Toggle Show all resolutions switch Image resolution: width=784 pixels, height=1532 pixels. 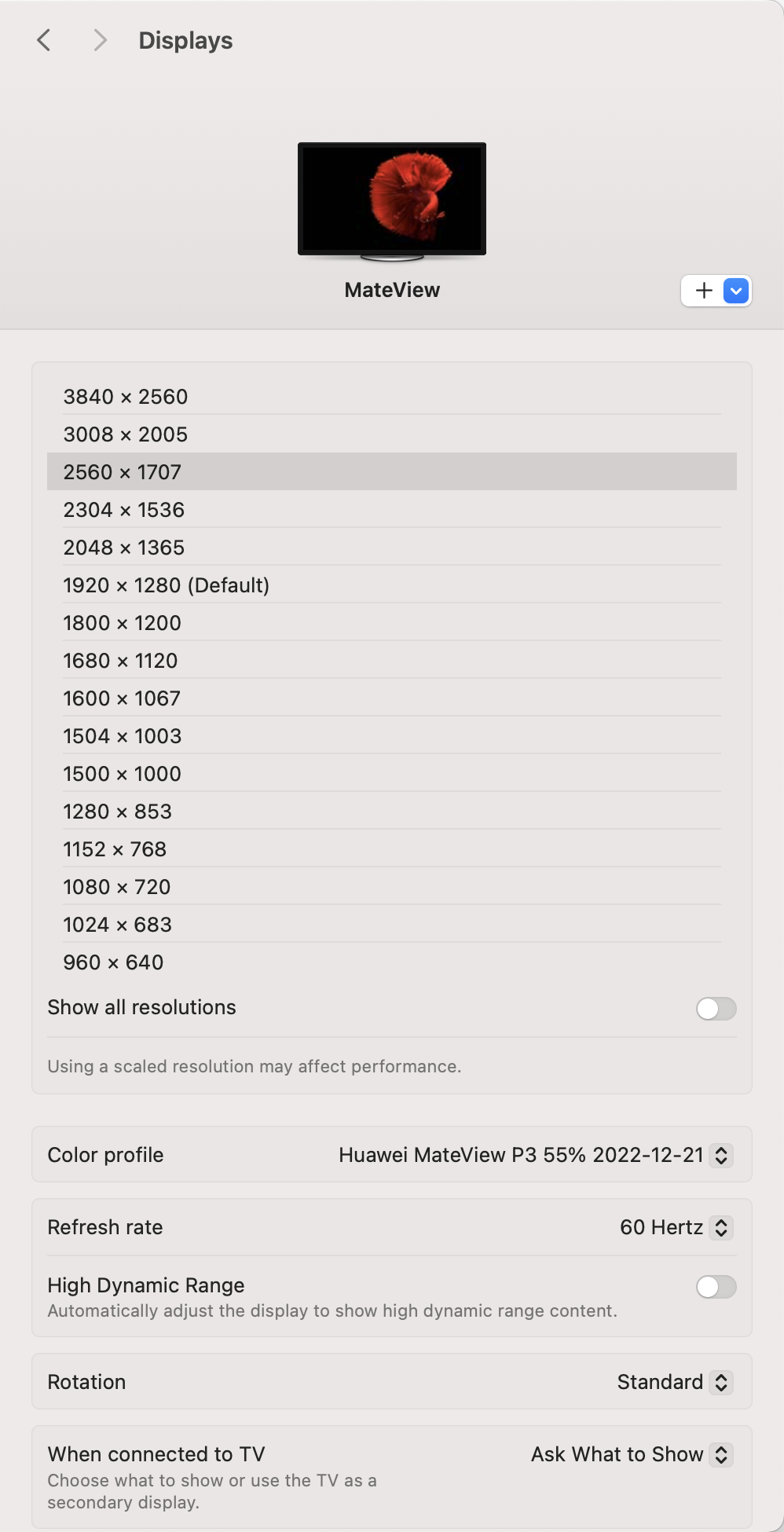pos(716,1008)
